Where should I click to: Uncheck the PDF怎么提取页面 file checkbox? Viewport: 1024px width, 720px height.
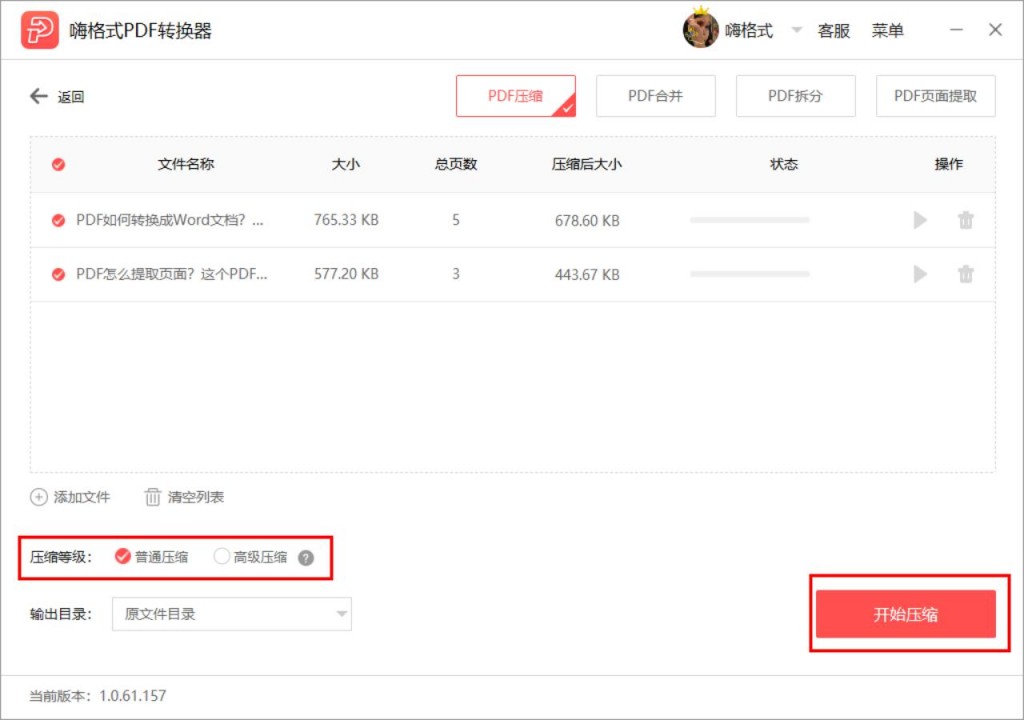(x=58, y=274)
